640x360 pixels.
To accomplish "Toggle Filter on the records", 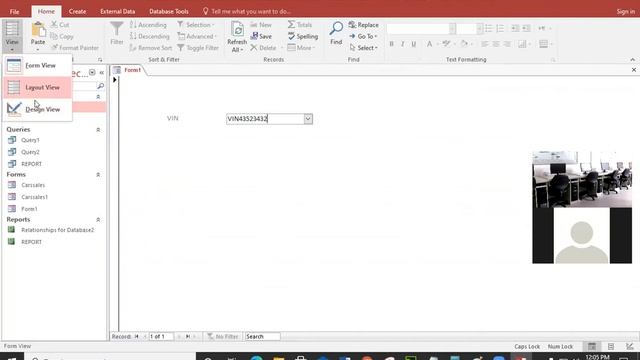I will click(x=198, y=48).
